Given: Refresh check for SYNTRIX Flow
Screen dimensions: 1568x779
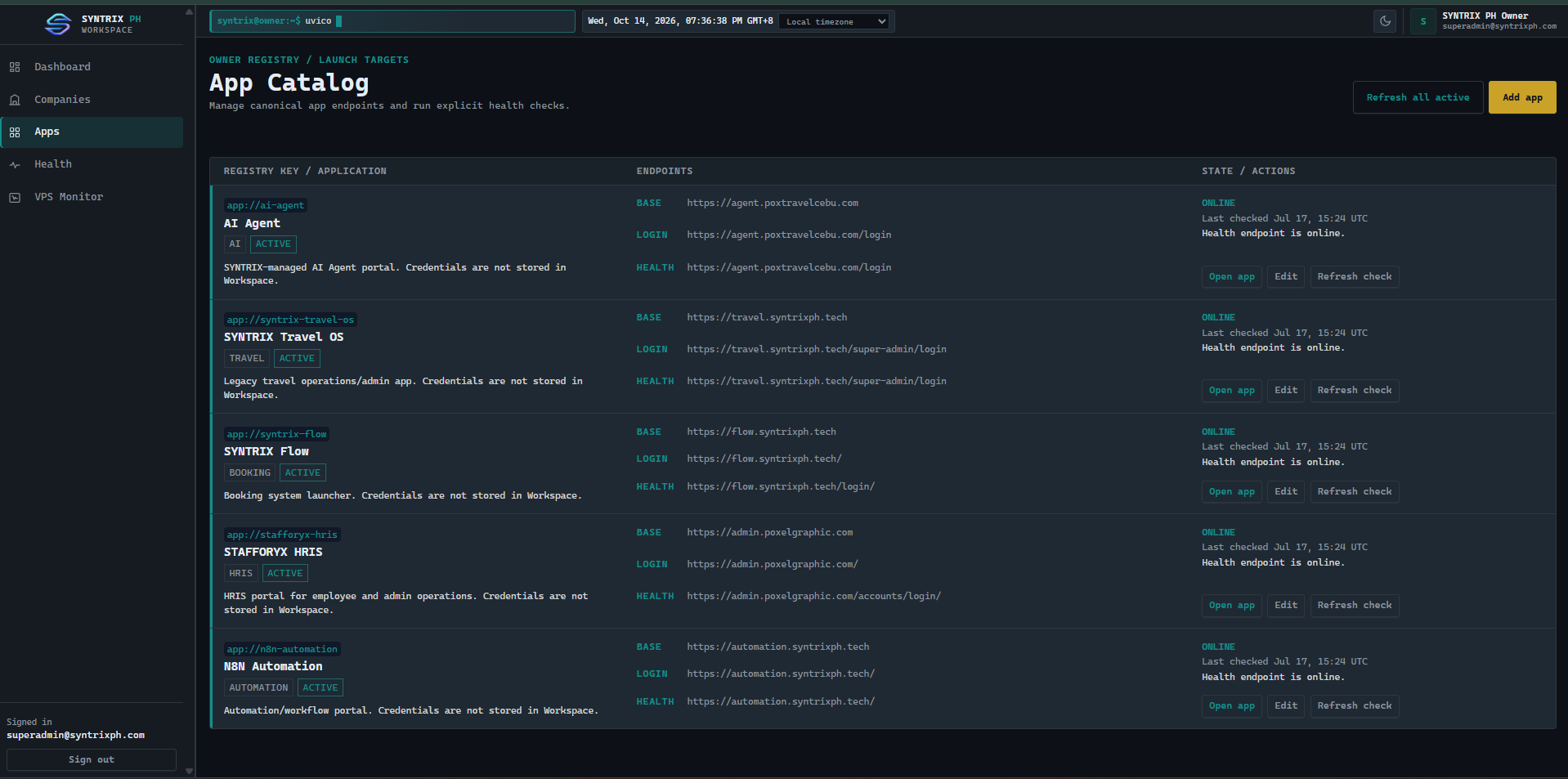Looking at the screenshot, I should [1355, 491].
